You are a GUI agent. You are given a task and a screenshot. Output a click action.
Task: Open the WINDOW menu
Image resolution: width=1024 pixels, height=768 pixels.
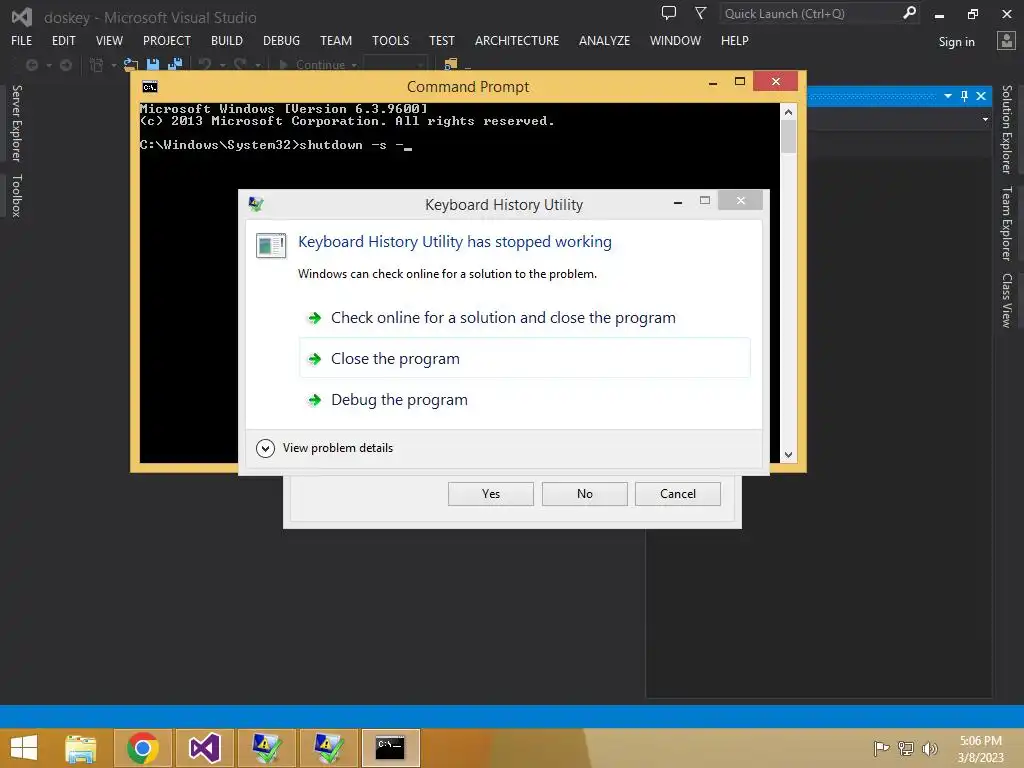click(x=675, y=40)
